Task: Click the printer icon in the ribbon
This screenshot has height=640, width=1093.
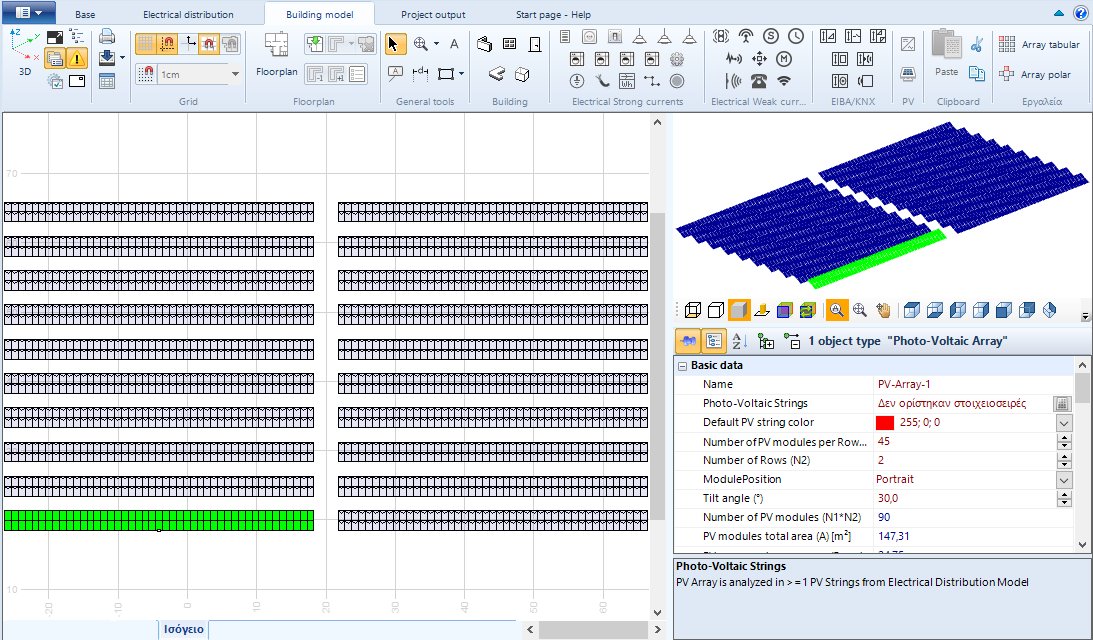Action: (107, 37)
